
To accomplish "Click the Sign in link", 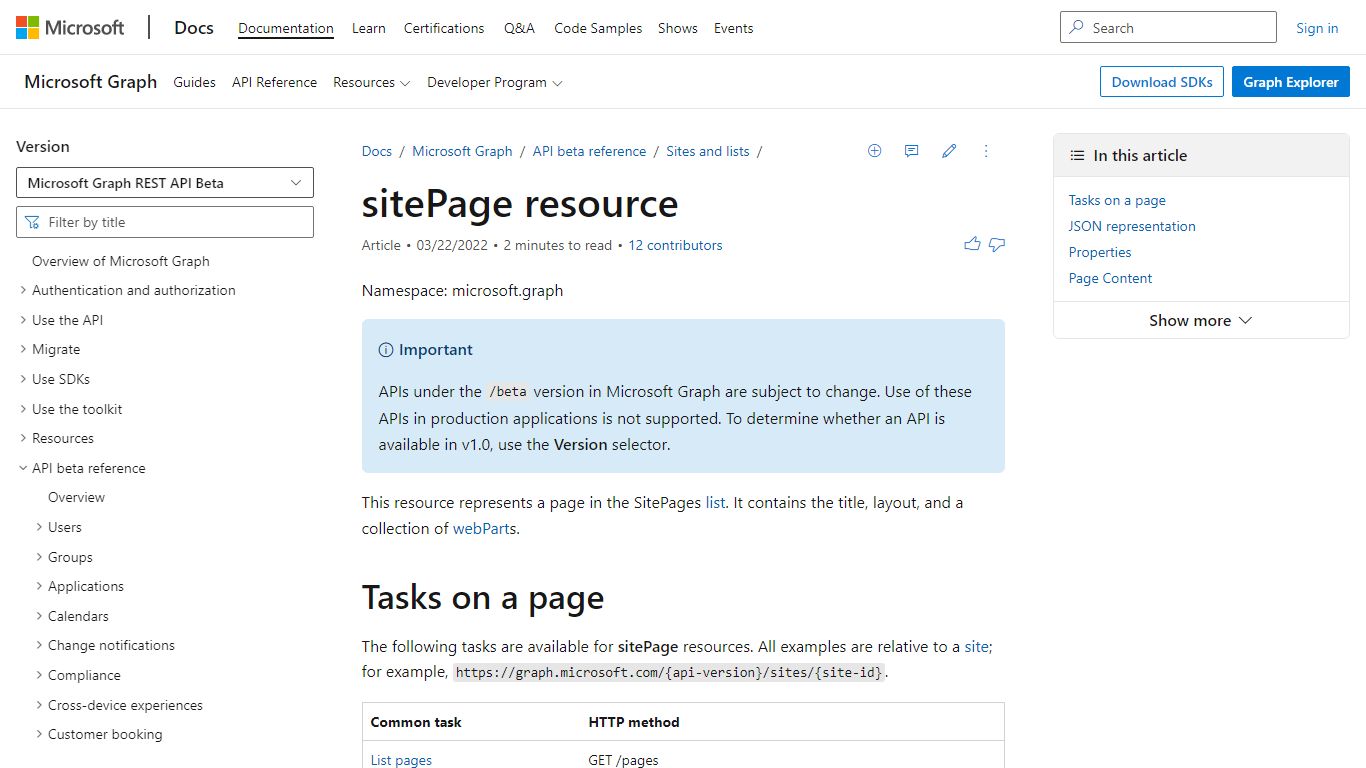I will [x=1317, y=28].
